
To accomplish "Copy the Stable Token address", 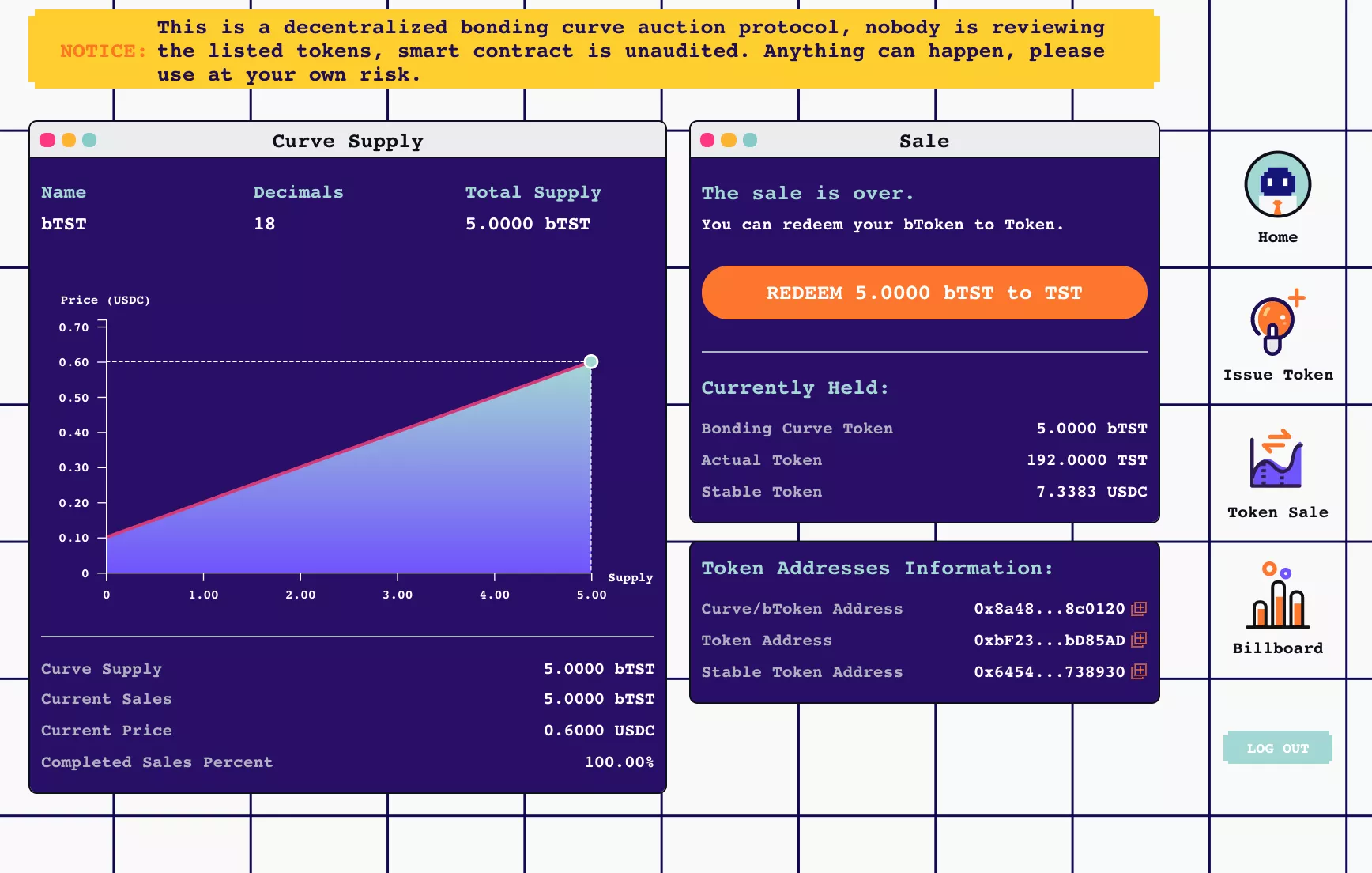I will (1139, 671).
